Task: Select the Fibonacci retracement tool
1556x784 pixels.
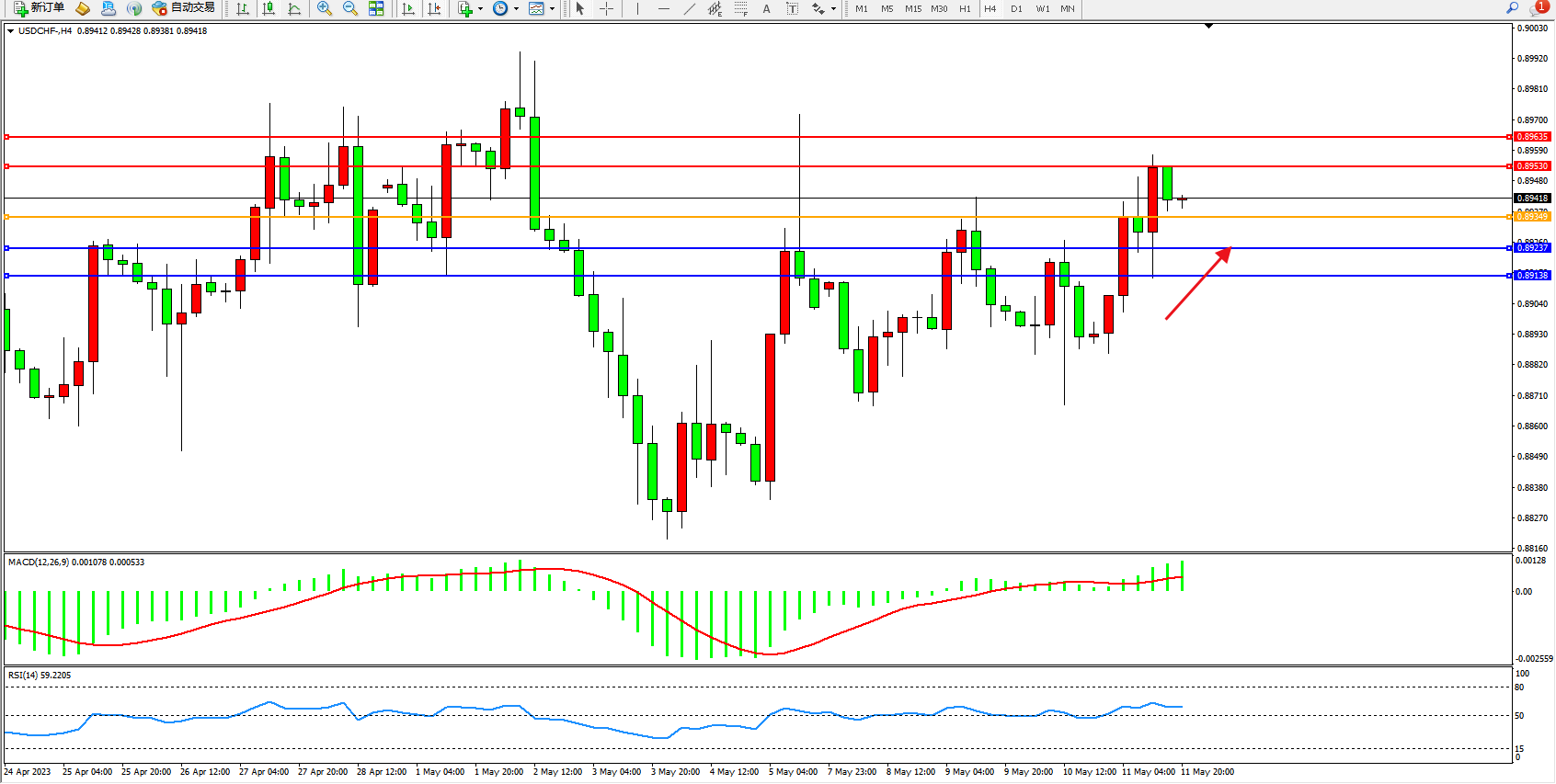Action: click(x=741, y=8)
